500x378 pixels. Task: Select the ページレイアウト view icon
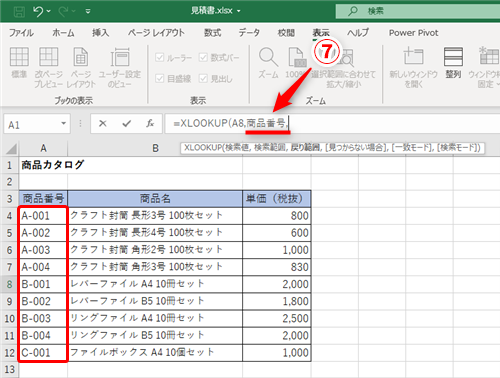point(81,57)
